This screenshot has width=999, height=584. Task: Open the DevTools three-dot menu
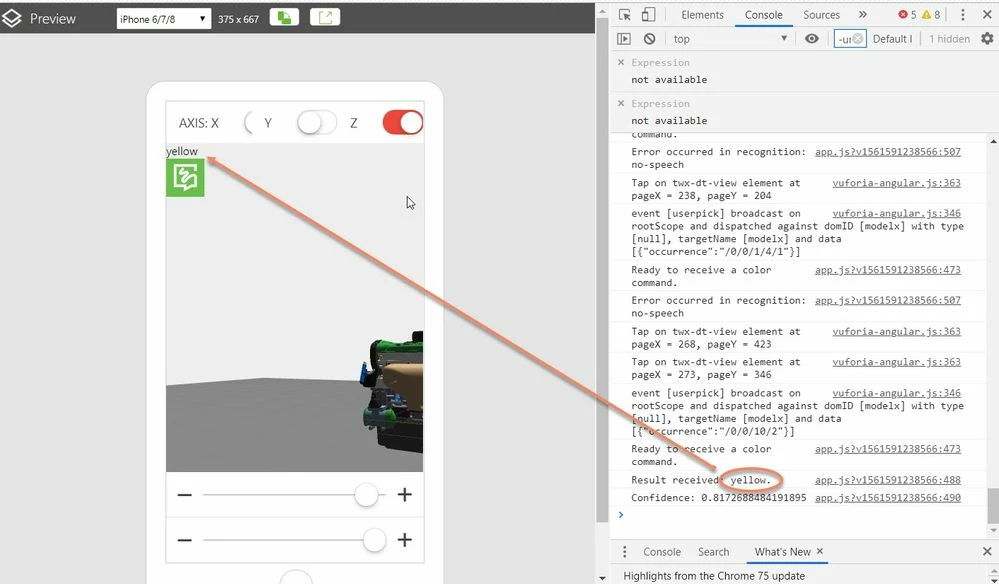click(963, 15)
